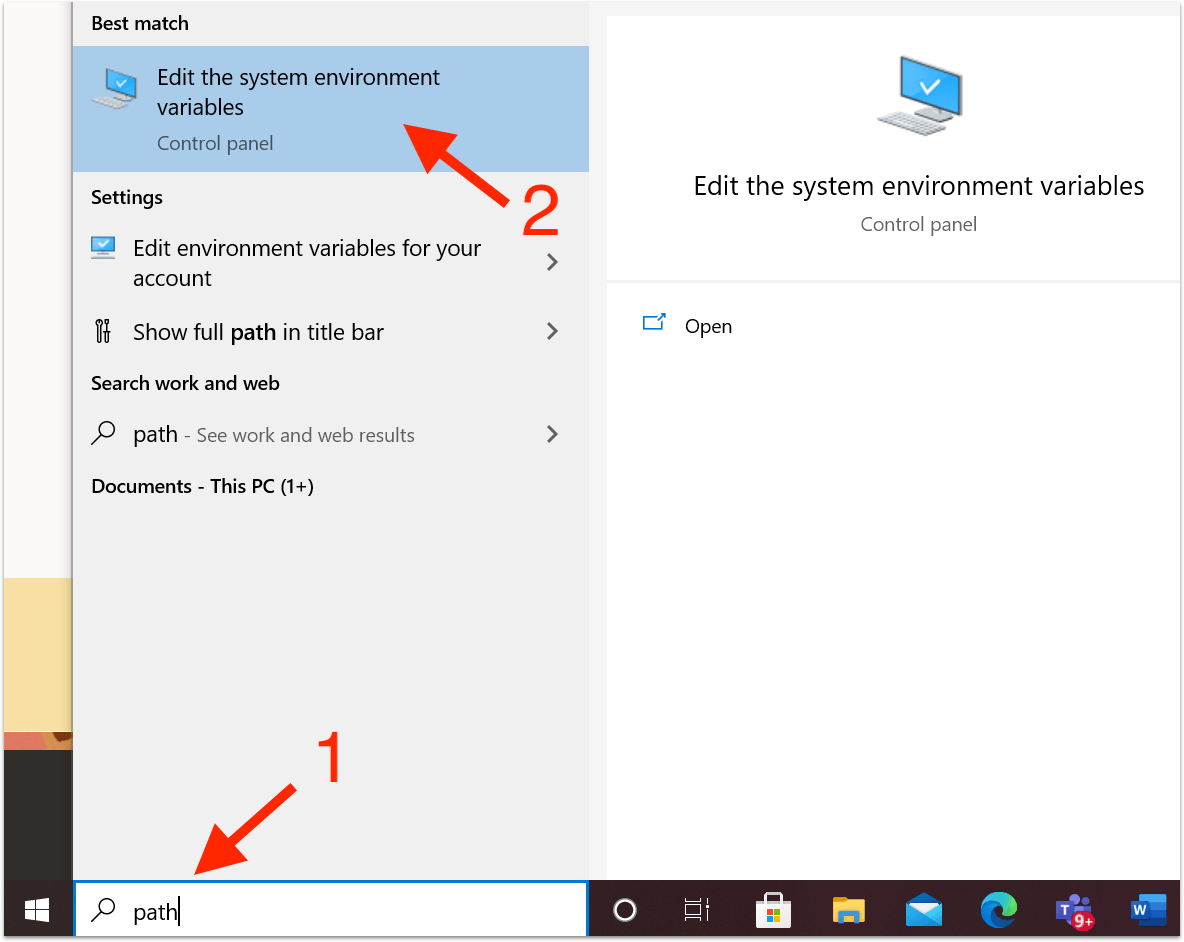Open Task View from the taskbar
The image size is (1184, 942).
697,910
